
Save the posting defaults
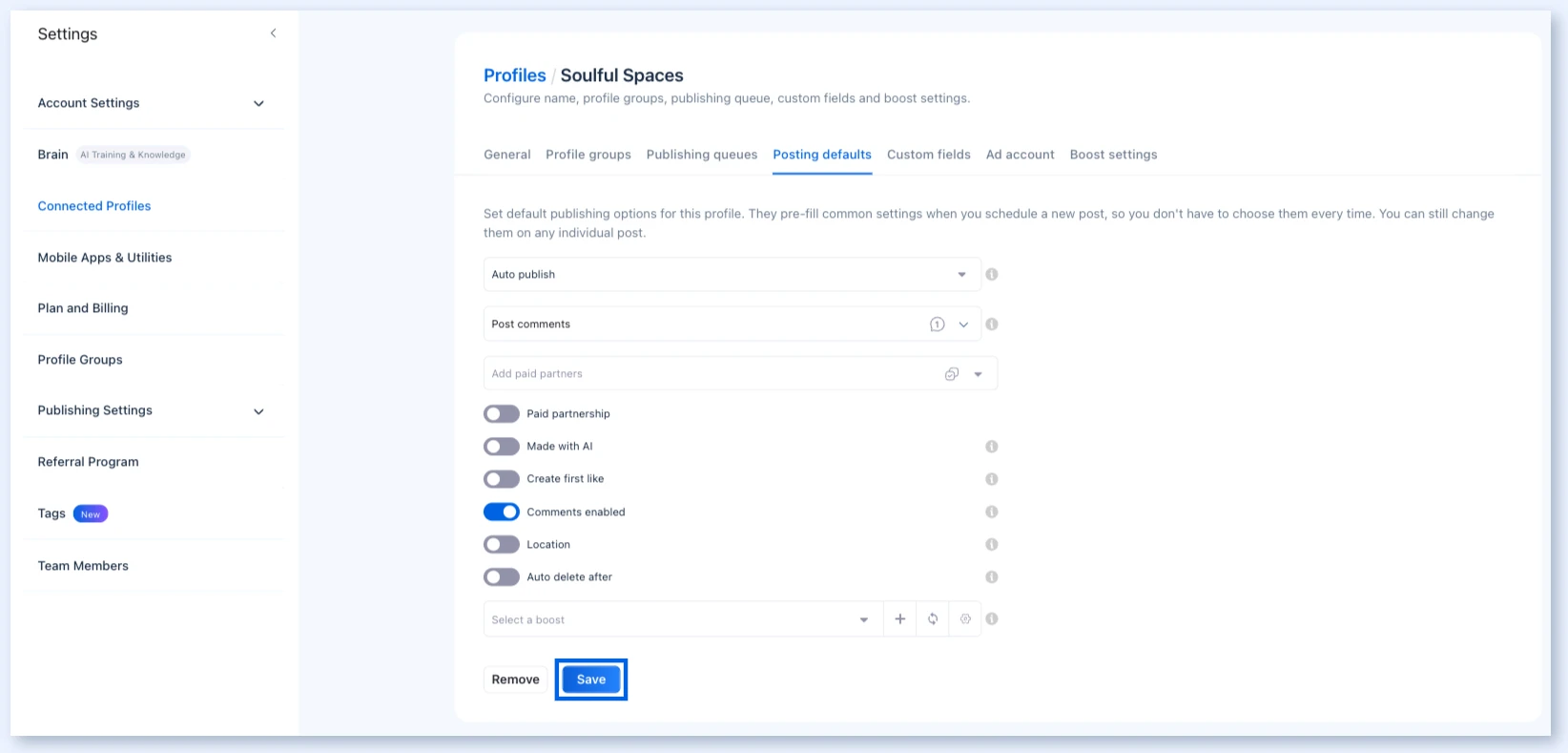tap(591, 680)
